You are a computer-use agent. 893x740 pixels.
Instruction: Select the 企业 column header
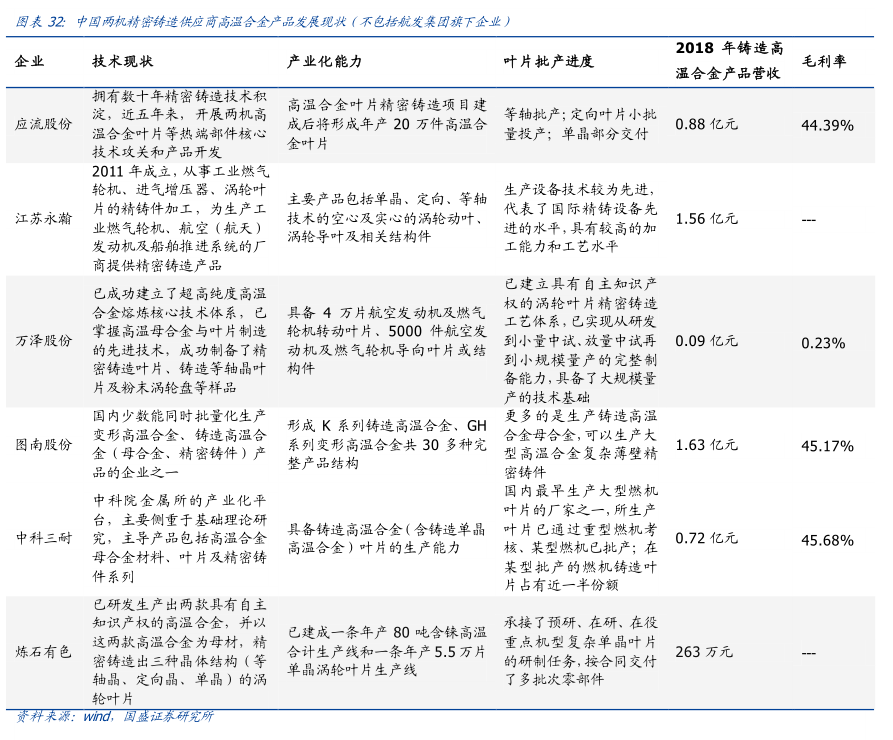pos(29,62)
